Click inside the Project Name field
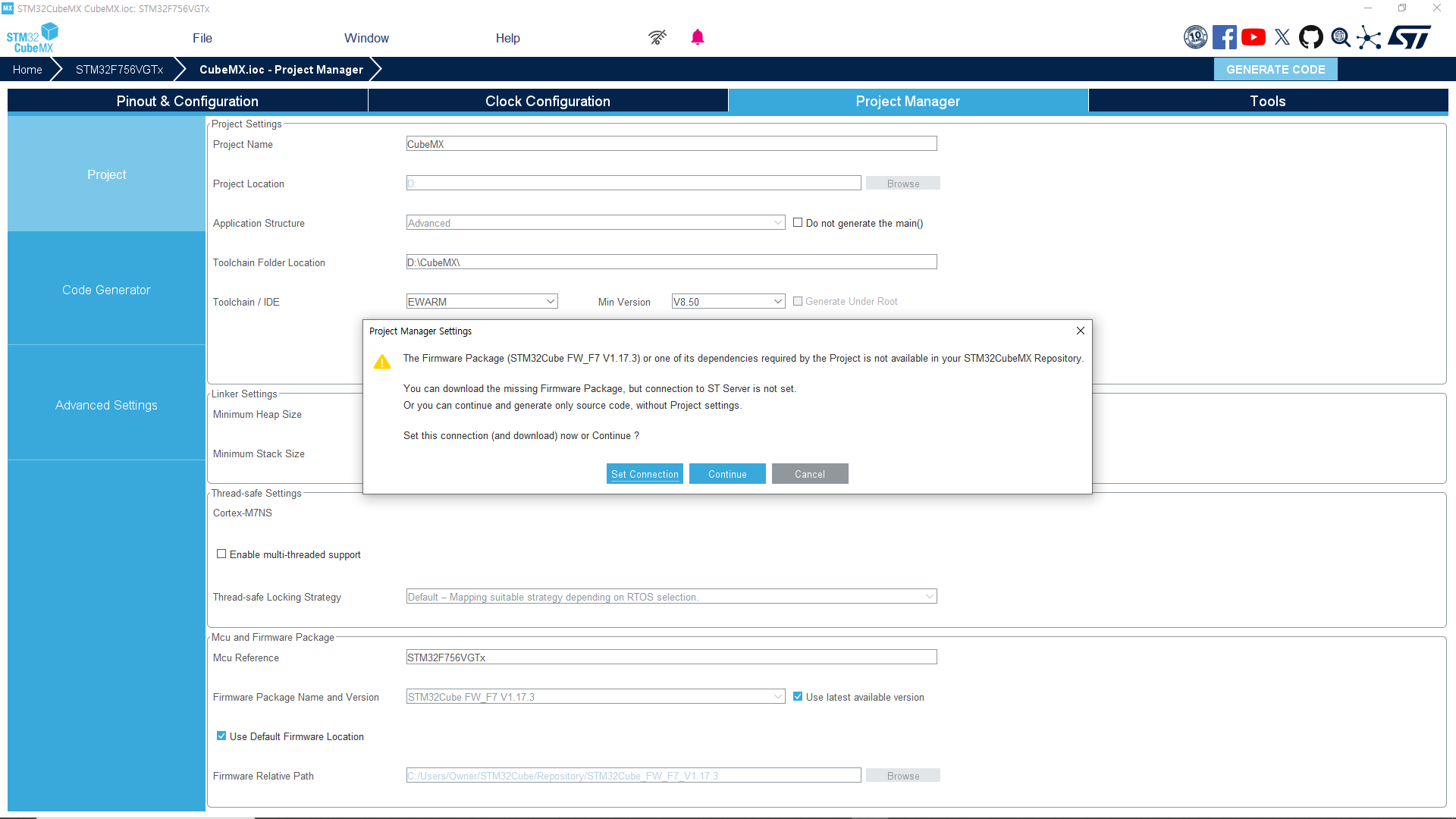The width and height of the screenshot is (1456, 819). (x=670, y=143)
